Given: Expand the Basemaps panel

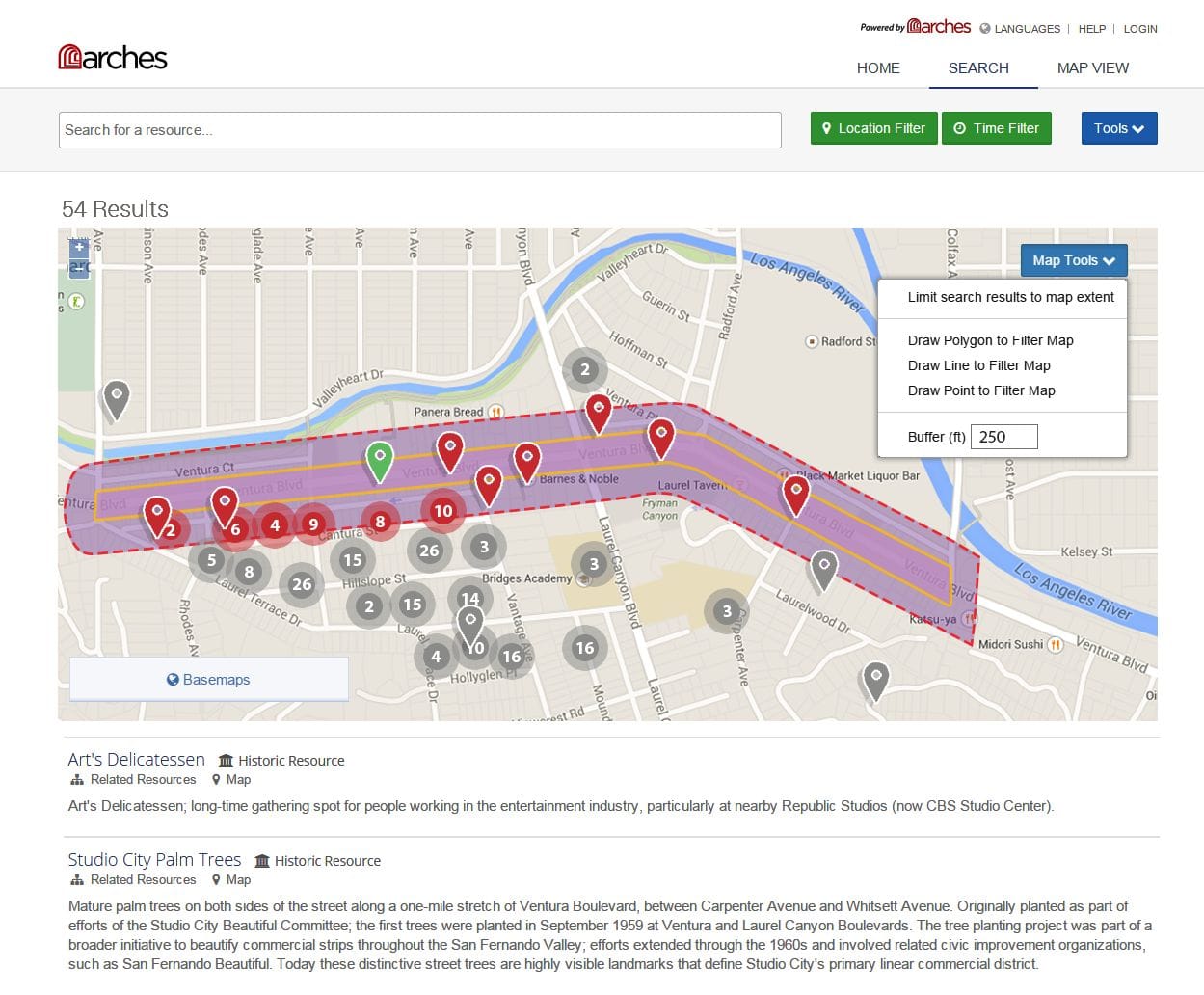Looking at the screenshot, I should pyautogui.click(x=208, y=680).
